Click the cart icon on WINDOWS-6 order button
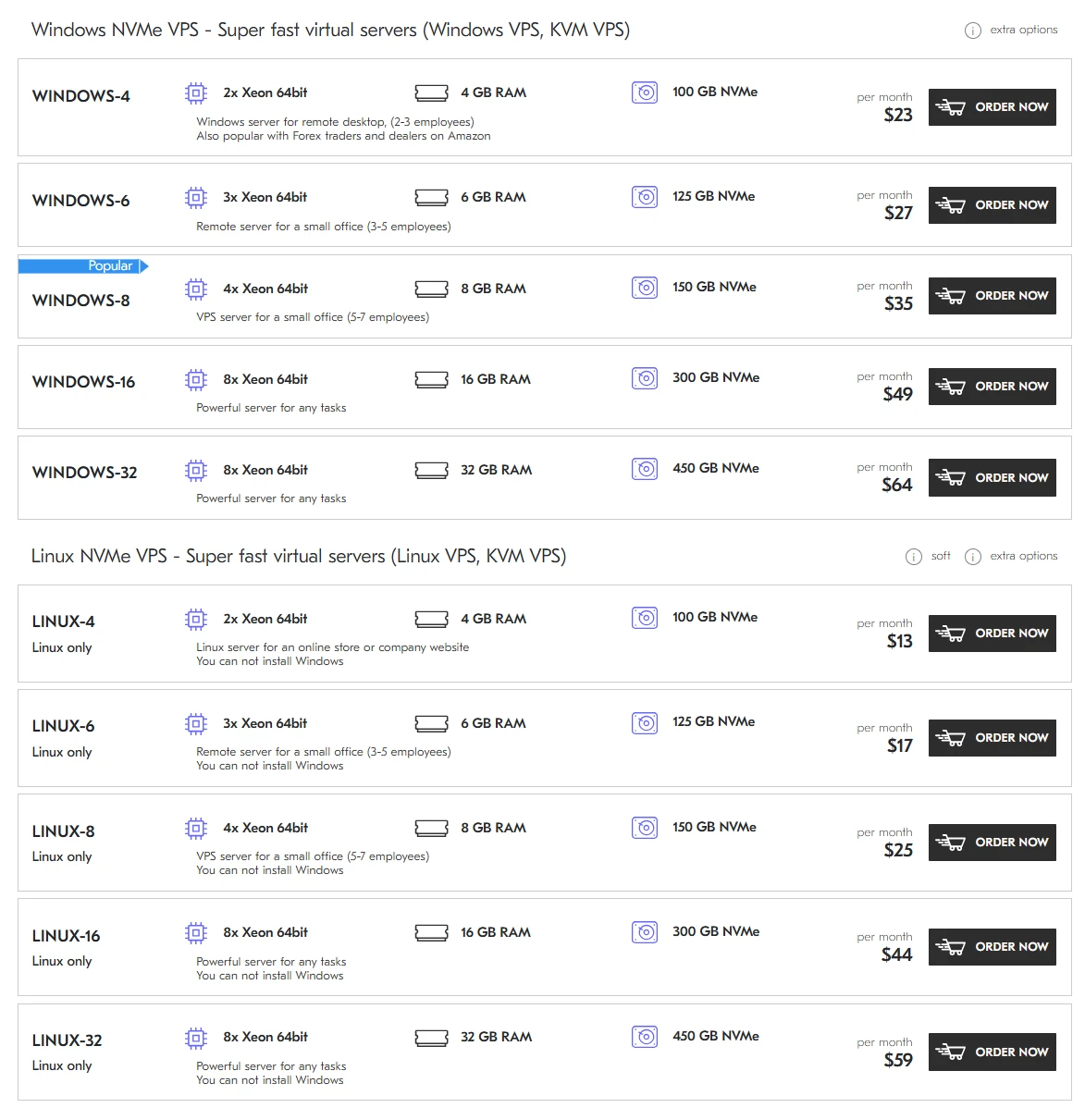1085x1120 pixels. point(953,205)
